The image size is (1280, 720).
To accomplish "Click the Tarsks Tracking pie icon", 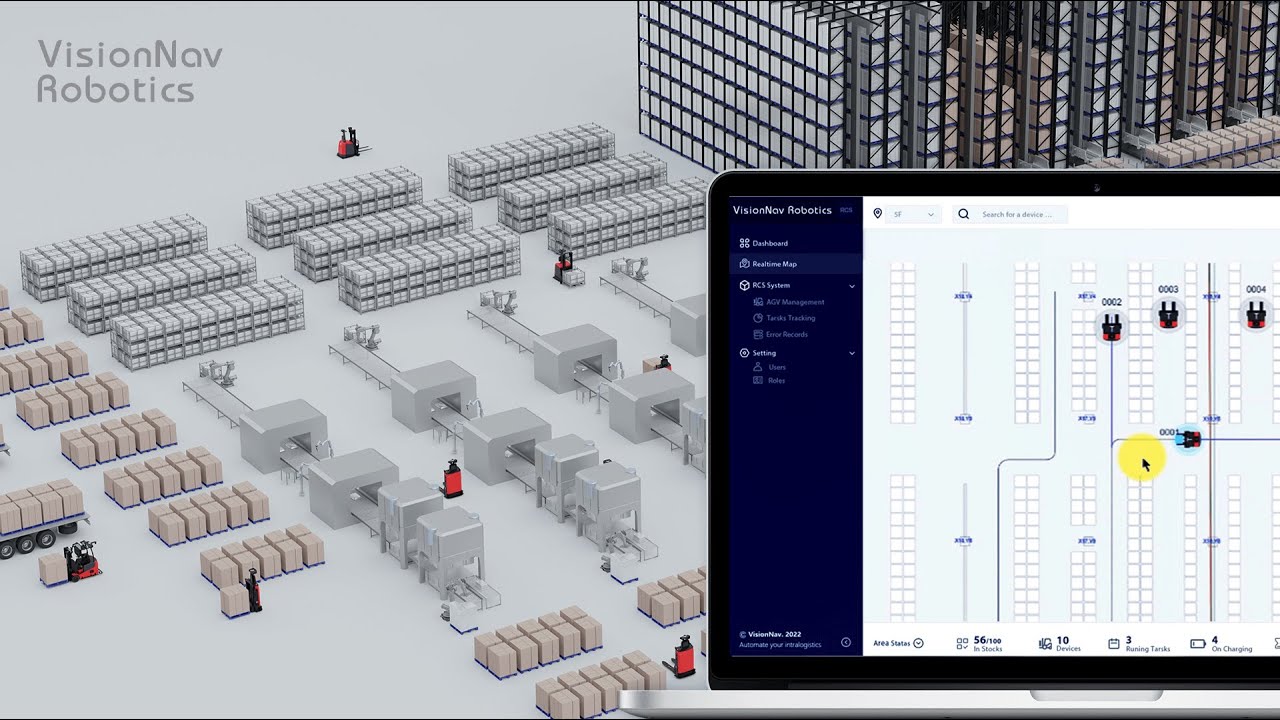I will pos(757,318).
